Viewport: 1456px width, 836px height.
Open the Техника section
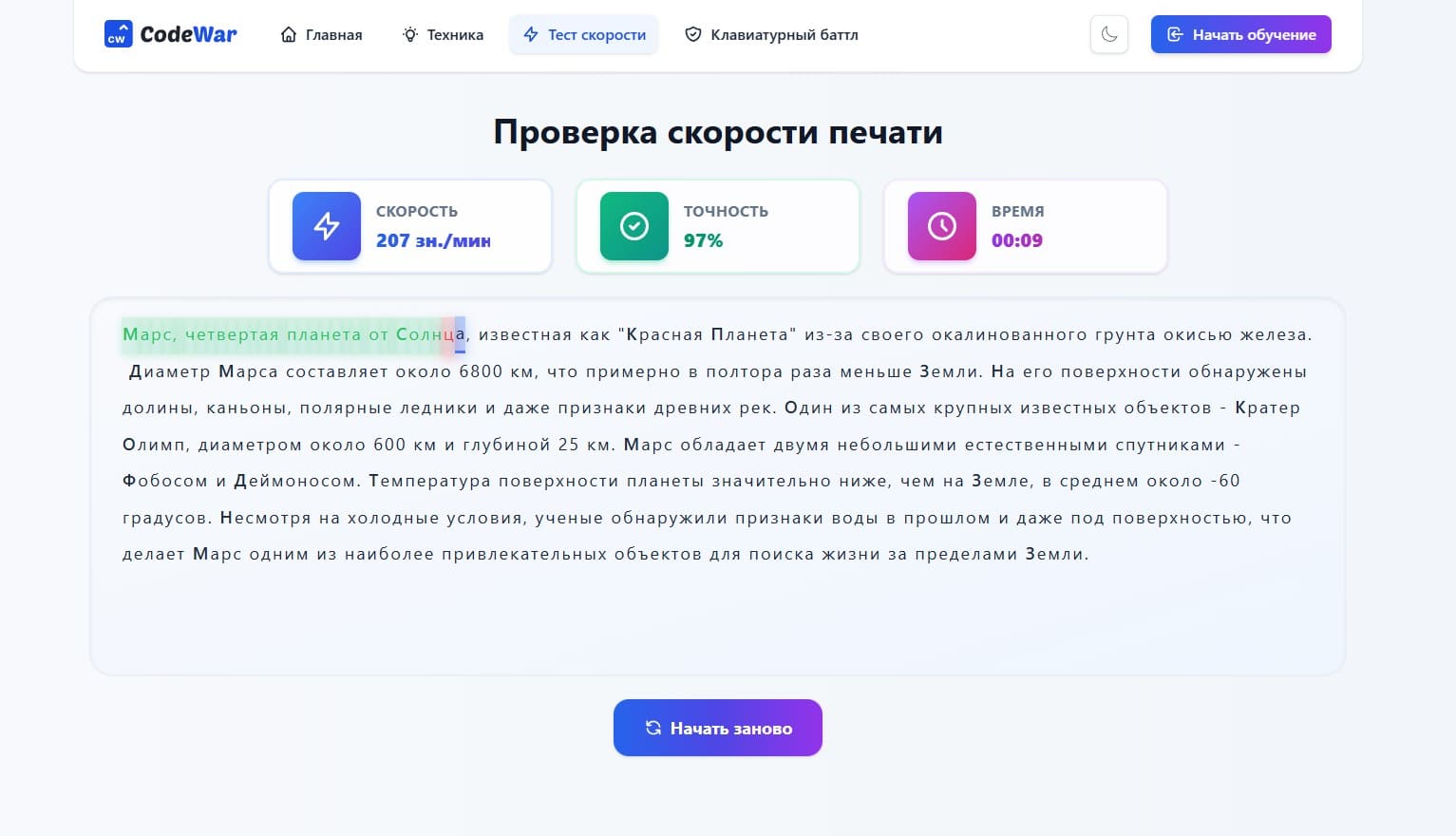coord(454,34)
